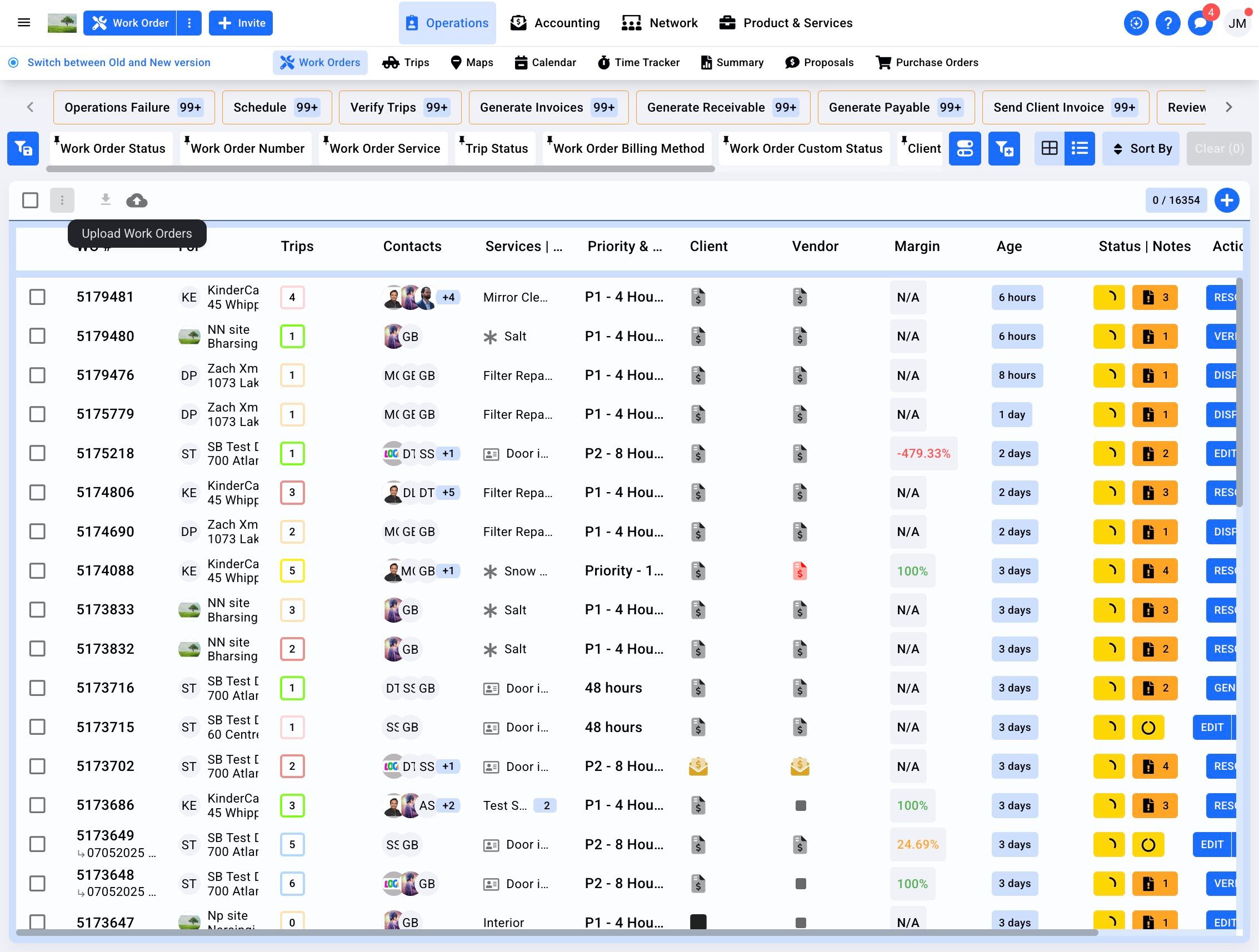Click the Invite button

(241, 23)
